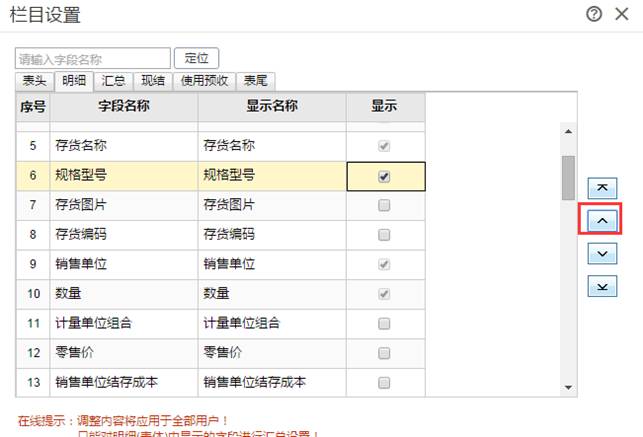Click the table scrollbar down arrow

[x=568, y=386]
